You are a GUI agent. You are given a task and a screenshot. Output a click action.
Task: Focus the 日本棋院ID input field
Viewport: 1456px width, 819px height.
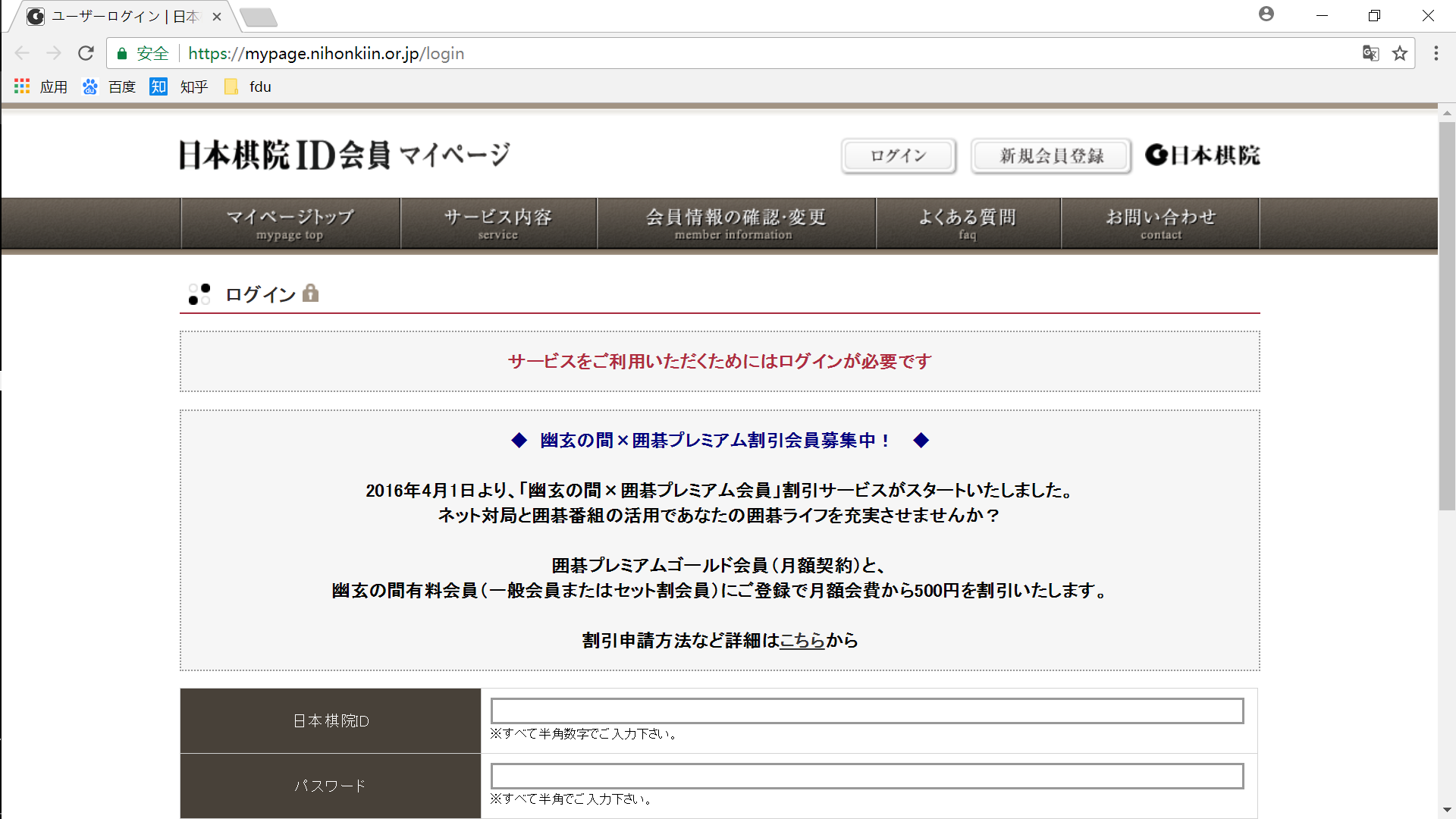click(x=867, y=711)
